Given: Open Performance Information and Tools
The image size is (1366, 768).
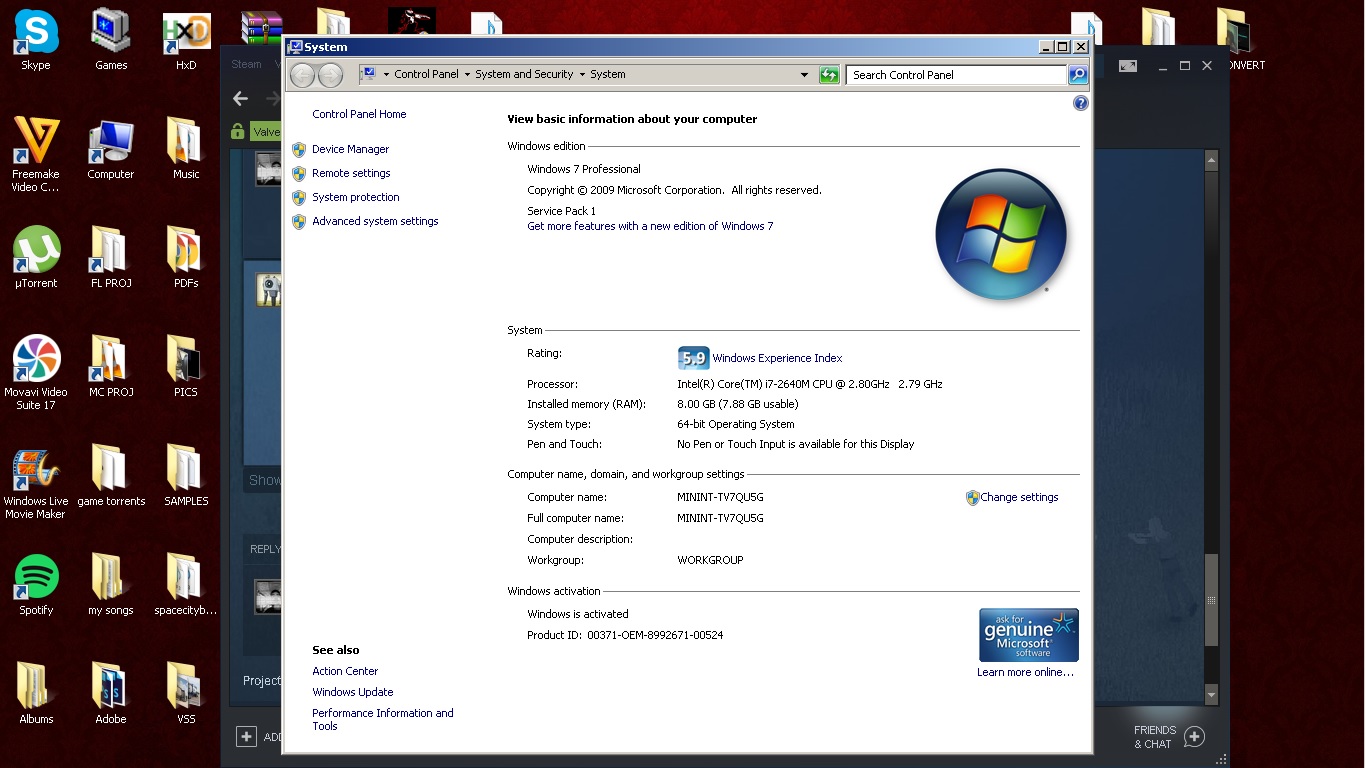Looking at the screenshot, I should pyautogui.click(x=382, y=719).
